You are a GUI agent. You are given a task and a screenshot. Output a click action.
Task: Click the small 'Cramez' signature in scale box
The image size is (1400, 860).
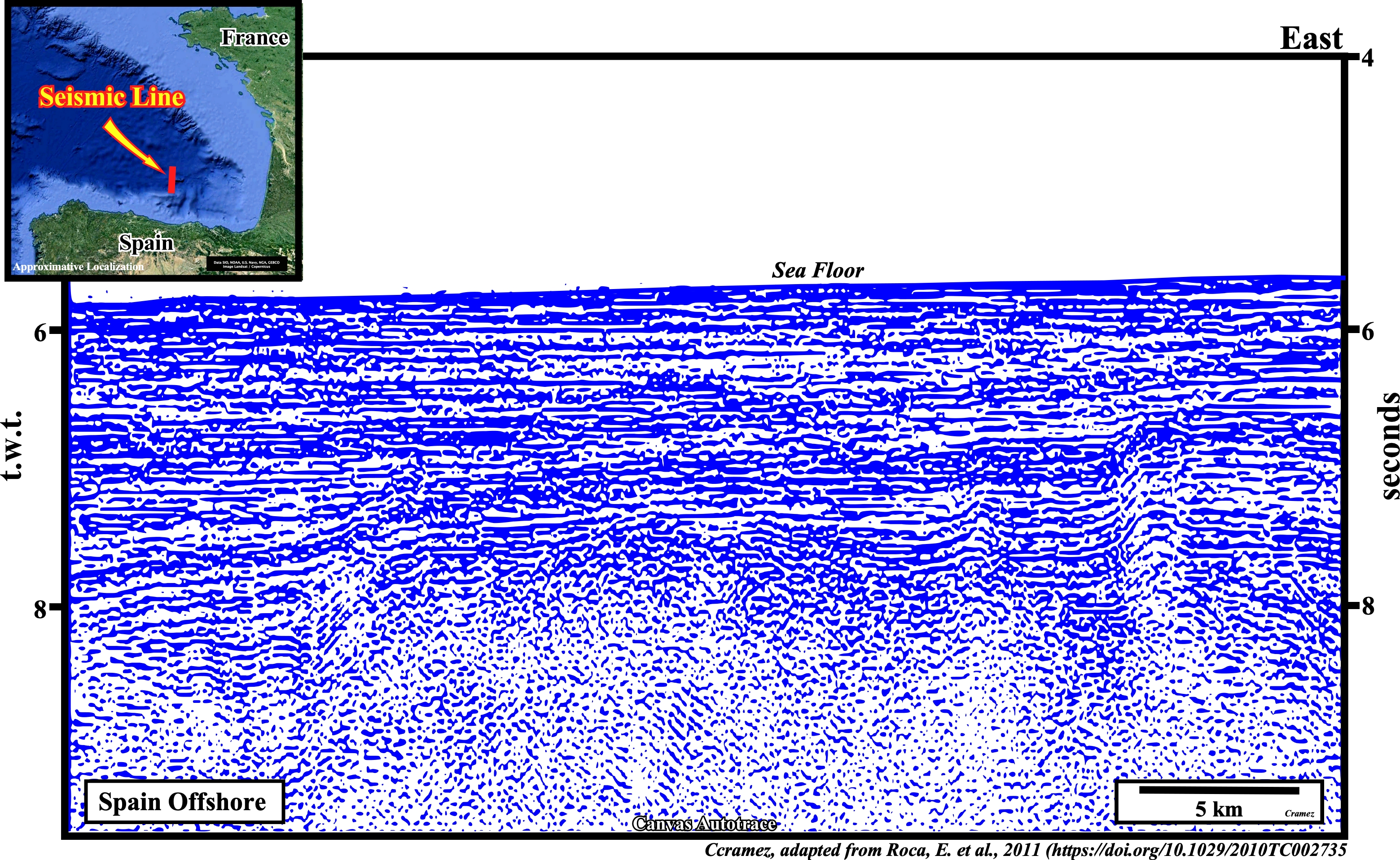click(x=1299, y=813)
